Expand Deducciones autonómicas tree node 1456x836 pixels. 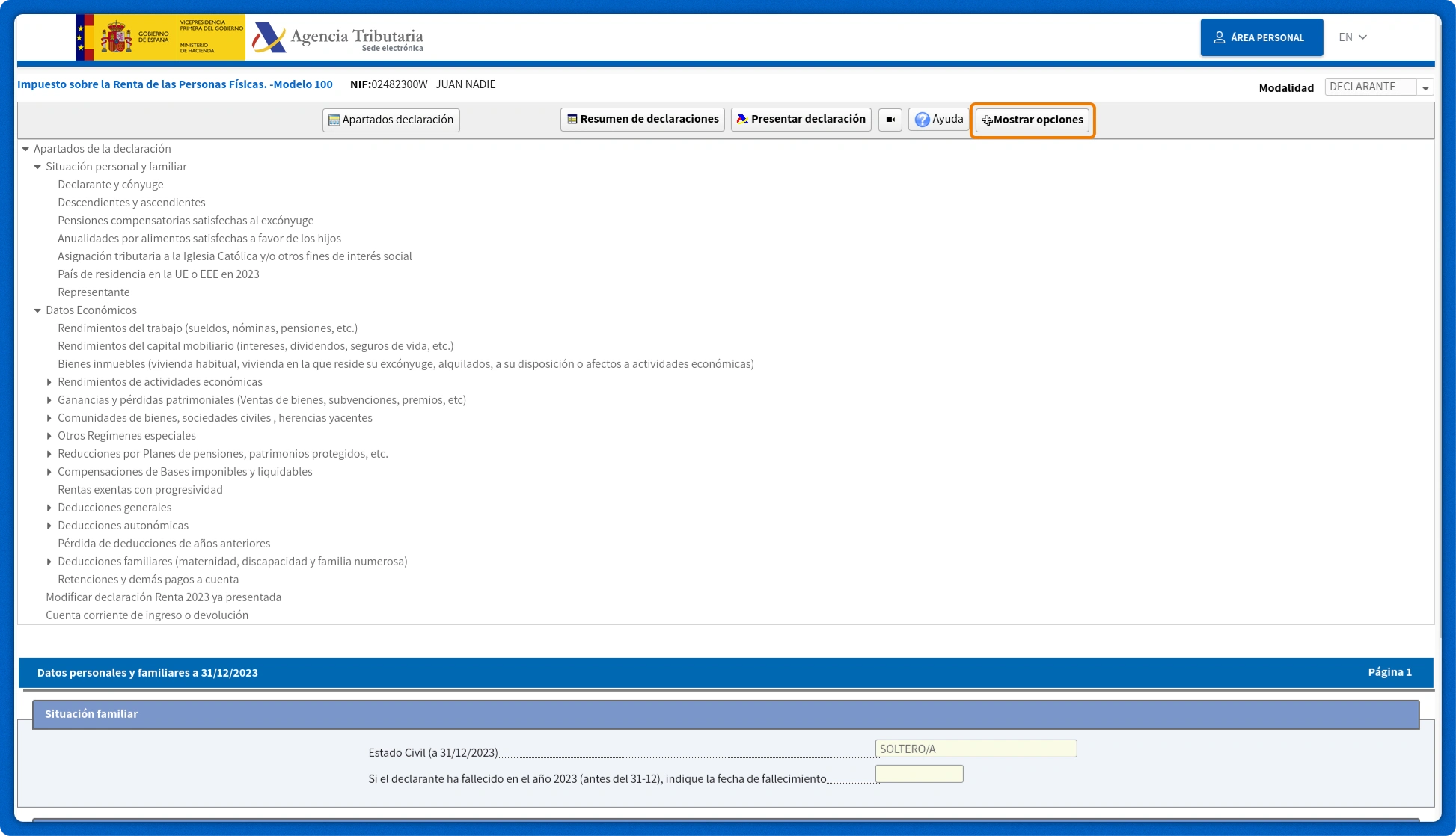coord(49,526)
